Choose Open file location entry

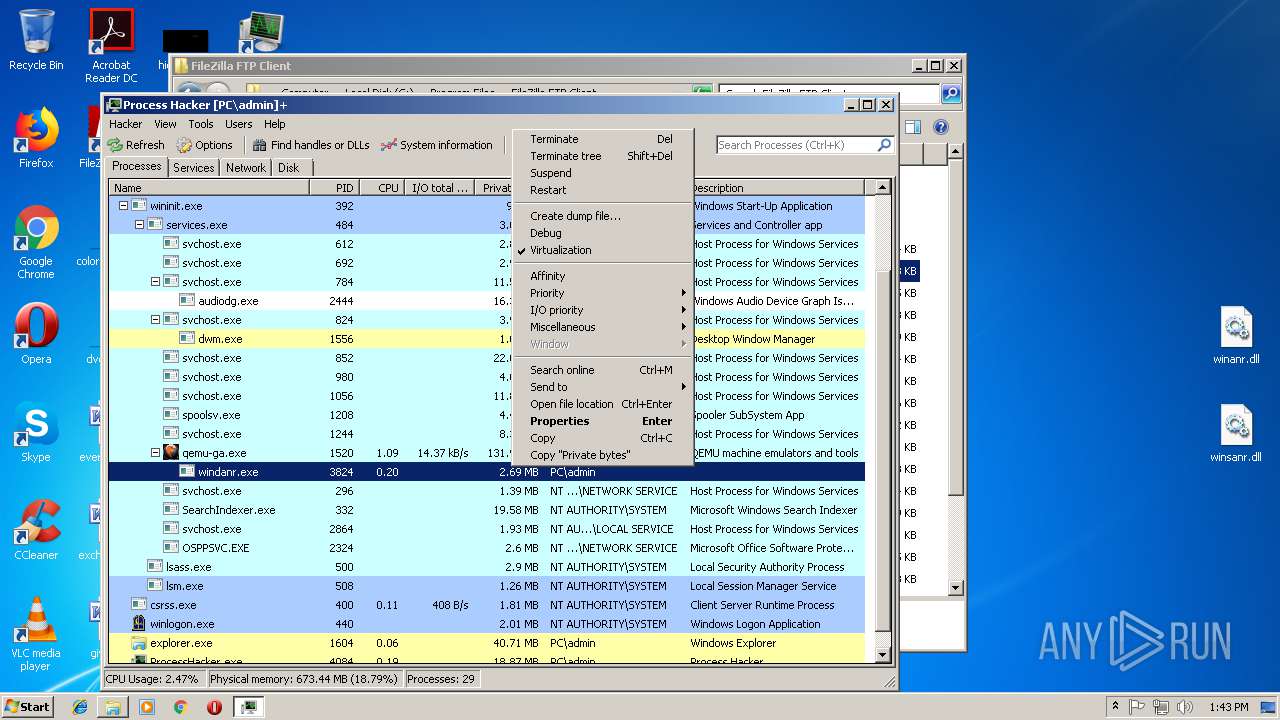pos(602,404)
